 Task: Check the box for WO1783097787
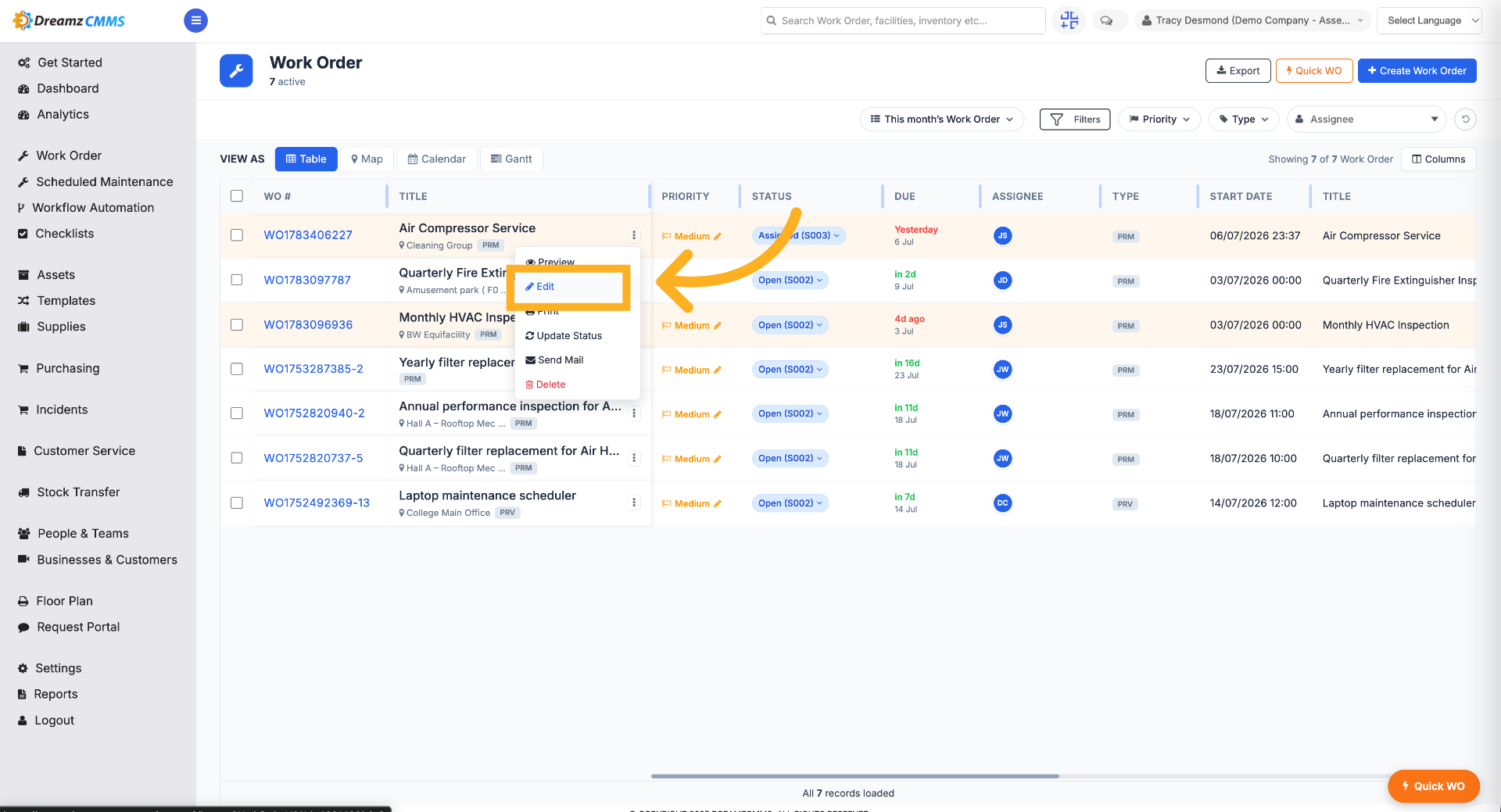[237, 279]
